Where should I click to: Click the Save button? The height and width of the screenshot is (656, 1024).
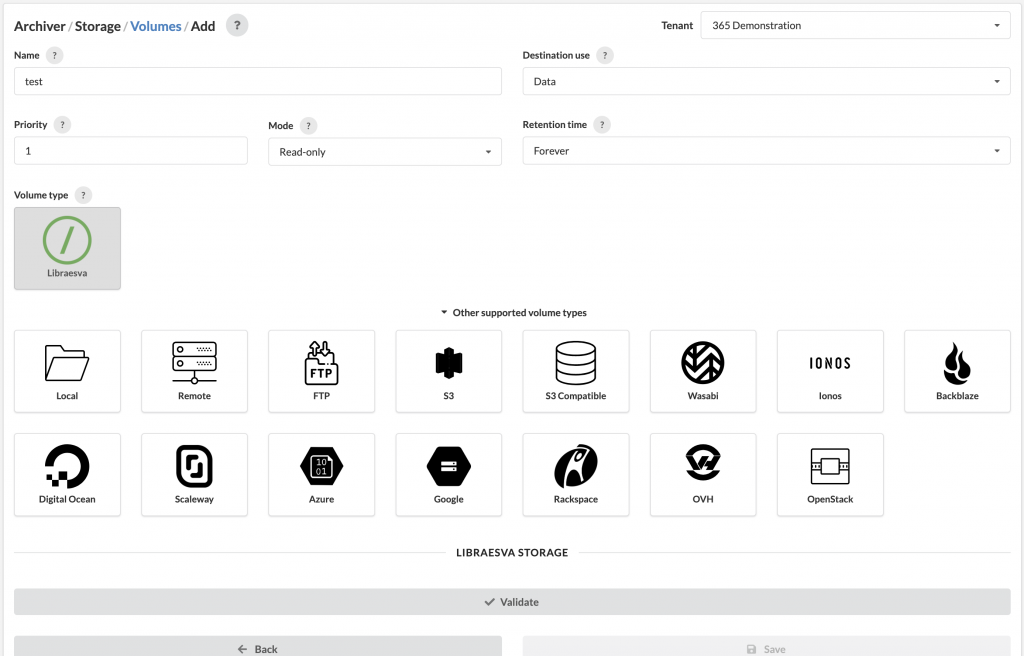point(767,648)
